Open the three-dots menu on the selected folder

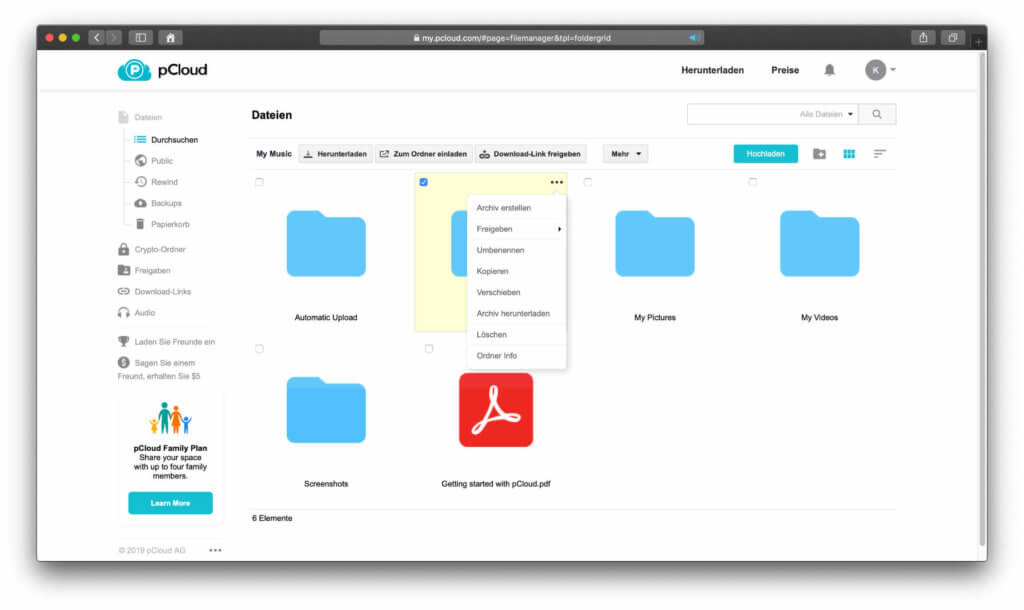[556, 182]
